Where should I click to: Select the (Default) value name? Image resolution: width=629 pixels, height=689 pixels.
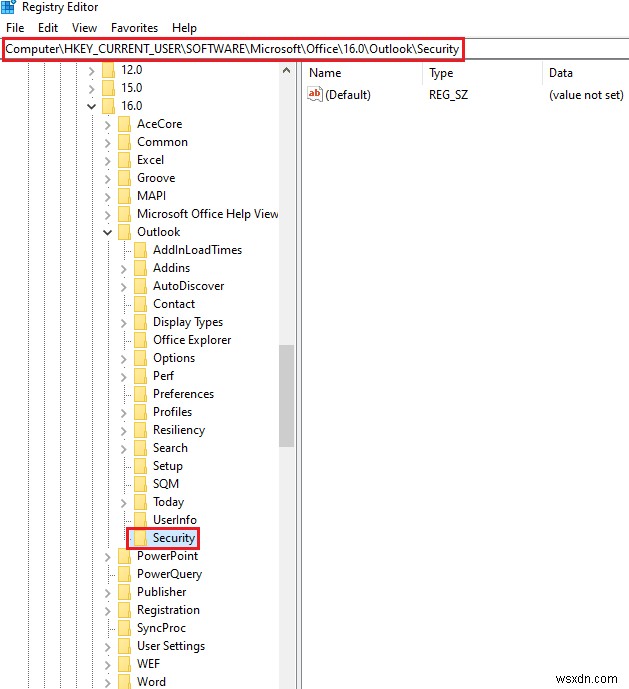point(348,95)
